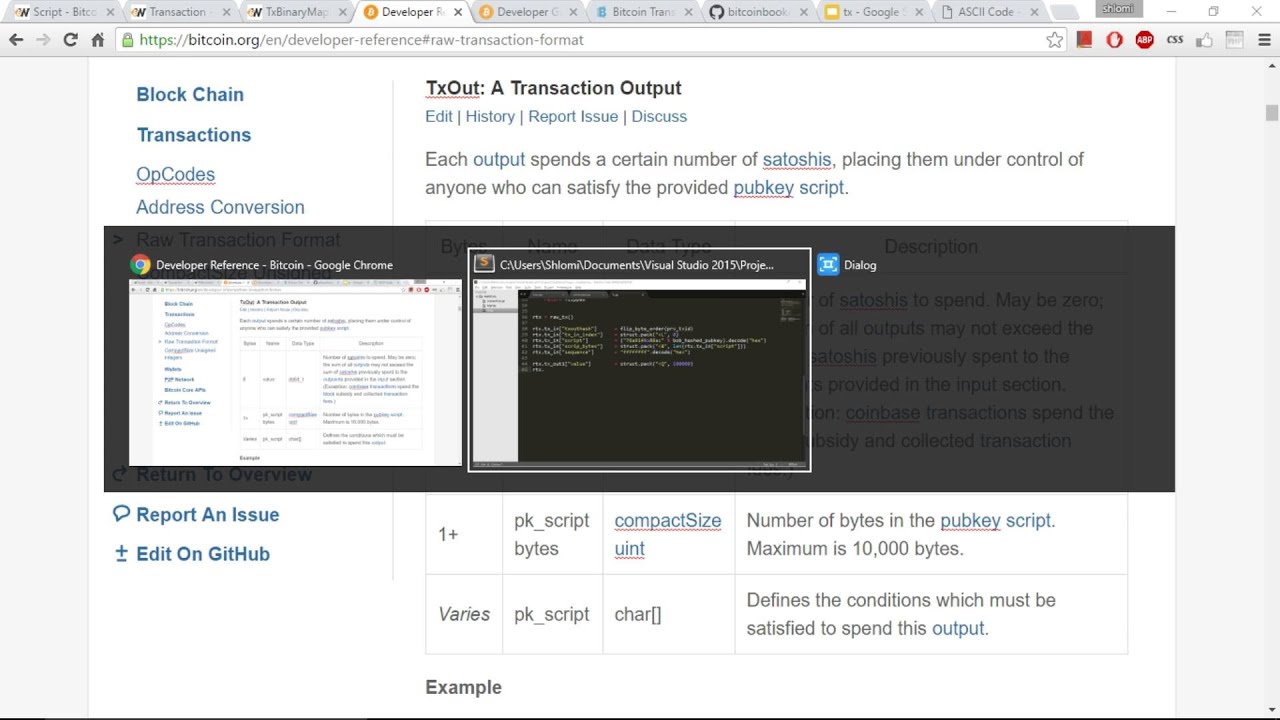Click the TxOut heading term
This screenshot has height=720, width=1280.
[453, 88]
